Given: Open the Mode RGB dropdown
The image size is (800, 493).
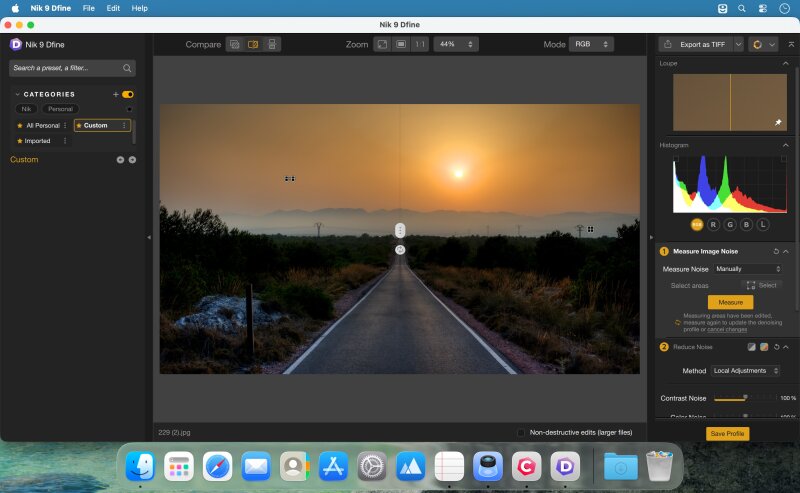Looking at the screenshot, I should coord(591,44).
